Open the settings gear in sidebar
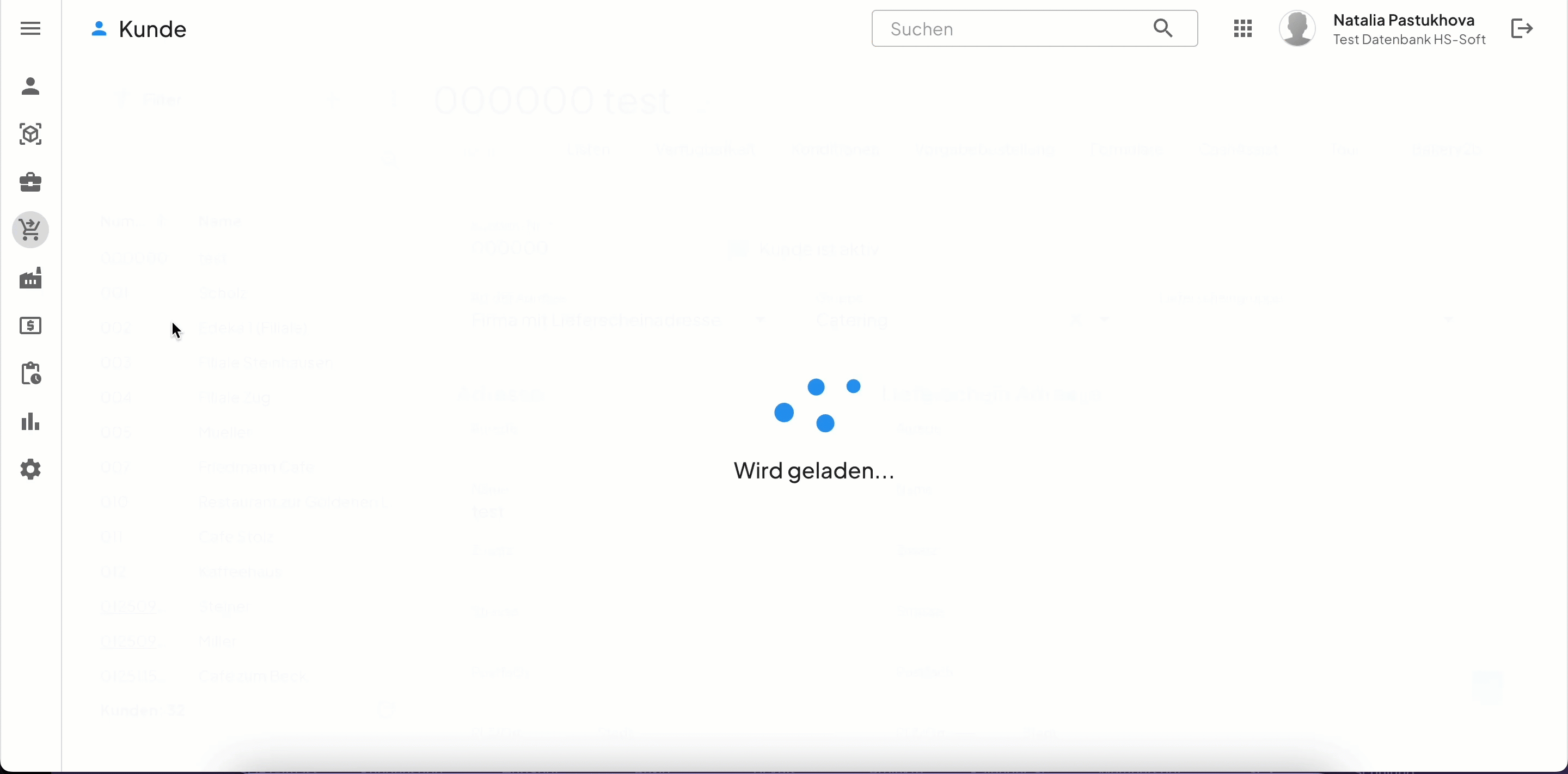The height and width of the screenshot is (774, 1568). click(31, 469)
